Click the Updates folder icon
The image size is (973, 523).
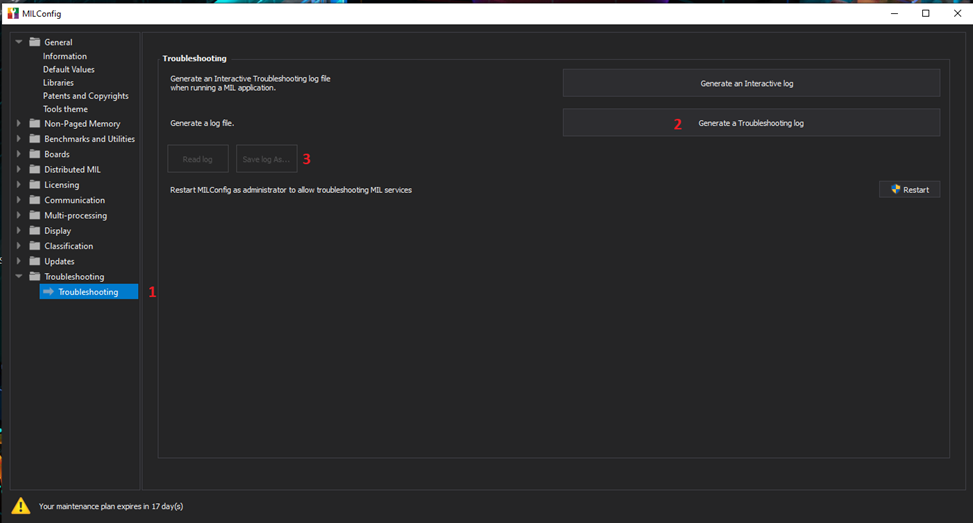tap(35, 261)
